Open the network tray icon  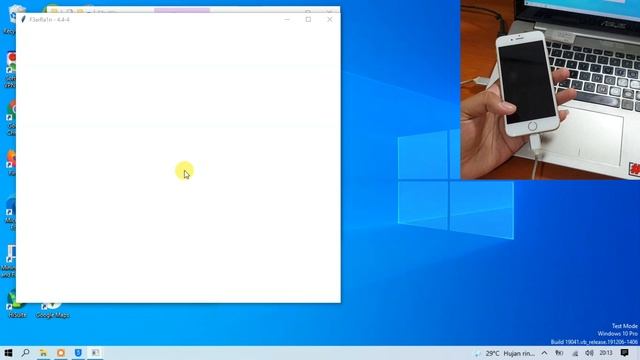[x=575, y=353]
